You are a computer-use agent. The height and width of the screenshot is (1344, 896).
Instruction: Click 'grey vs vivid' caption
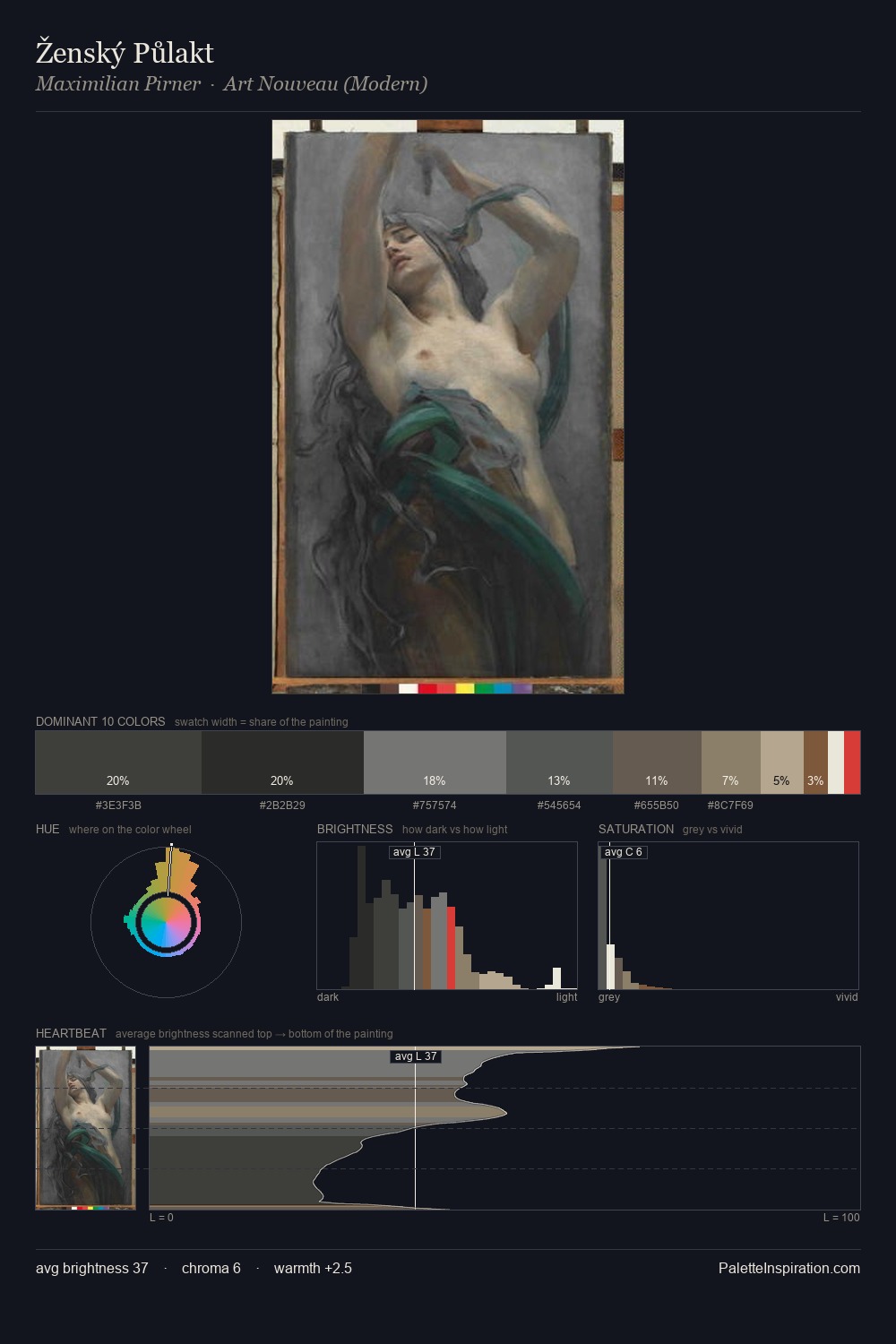[x=712, y=830]
